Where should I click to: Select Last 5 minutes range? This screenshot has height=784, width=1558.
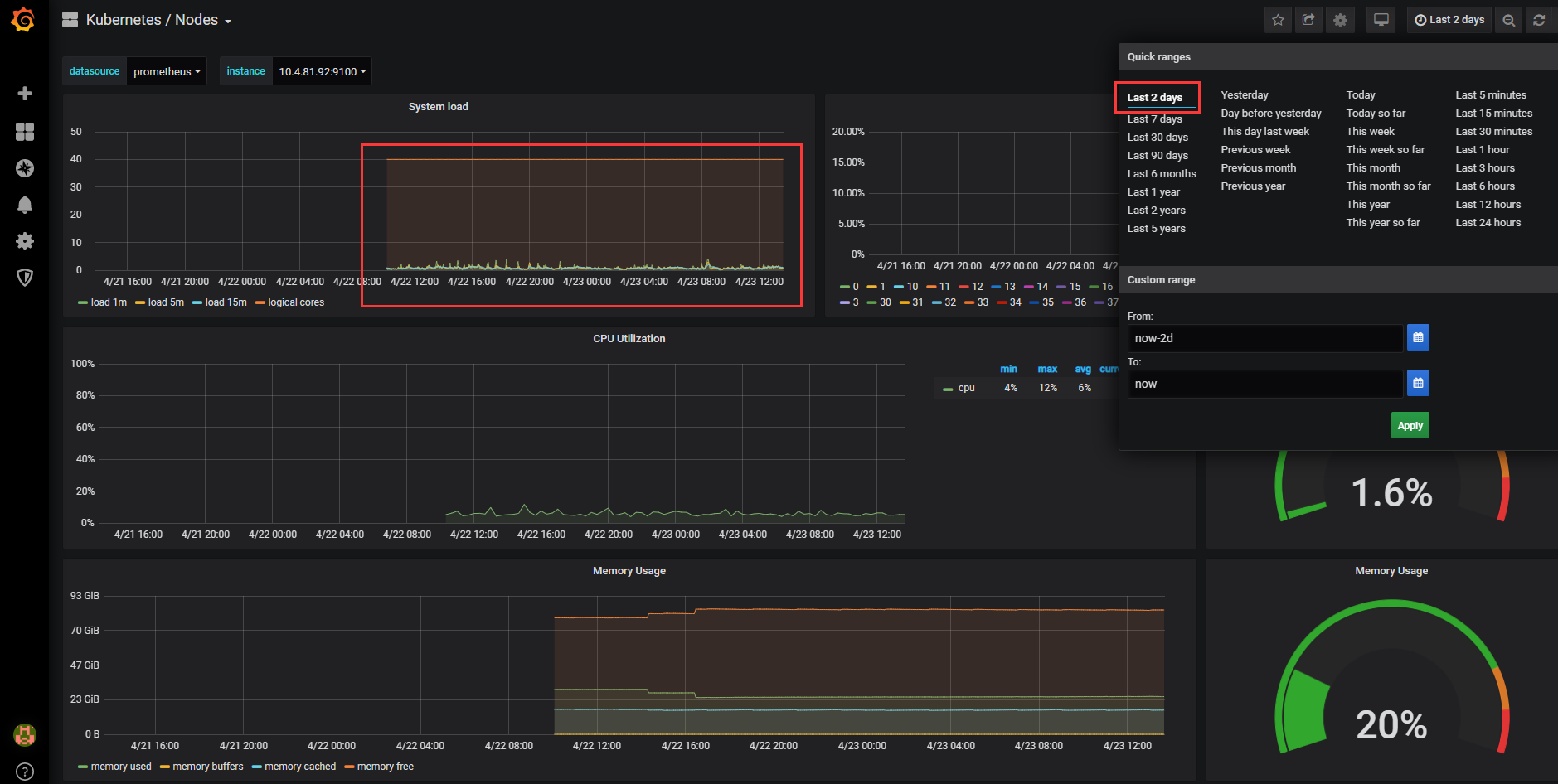tap(1490, 95)
